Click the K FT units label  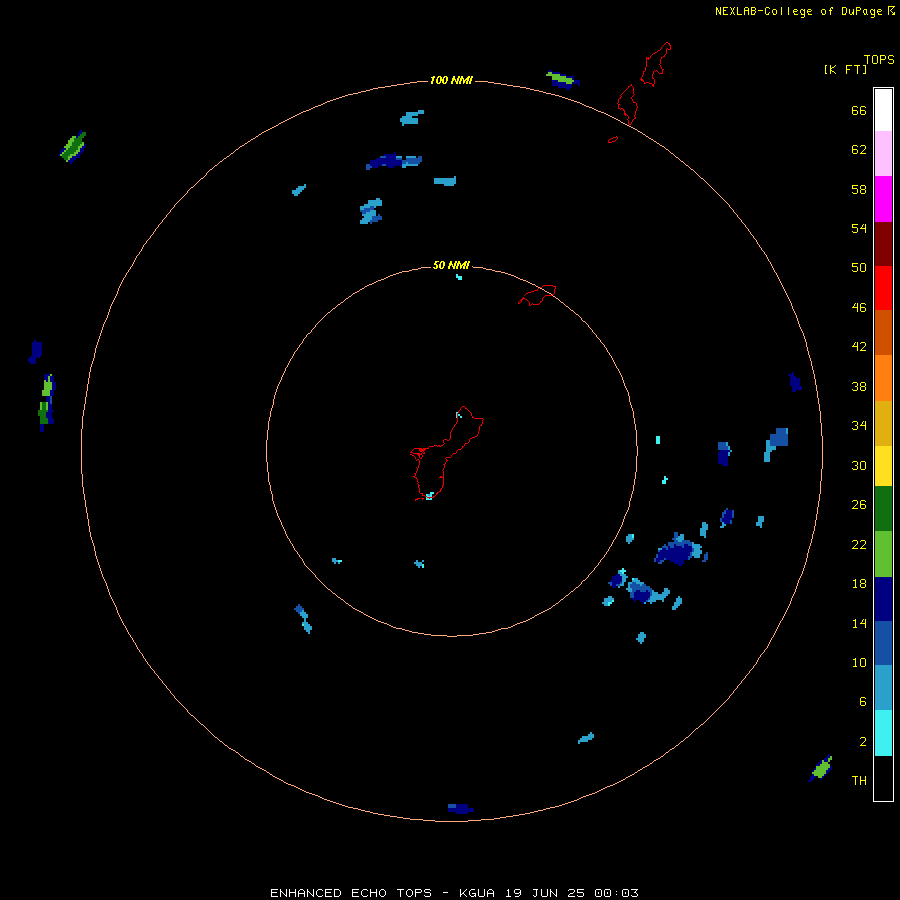pos(845,69)
